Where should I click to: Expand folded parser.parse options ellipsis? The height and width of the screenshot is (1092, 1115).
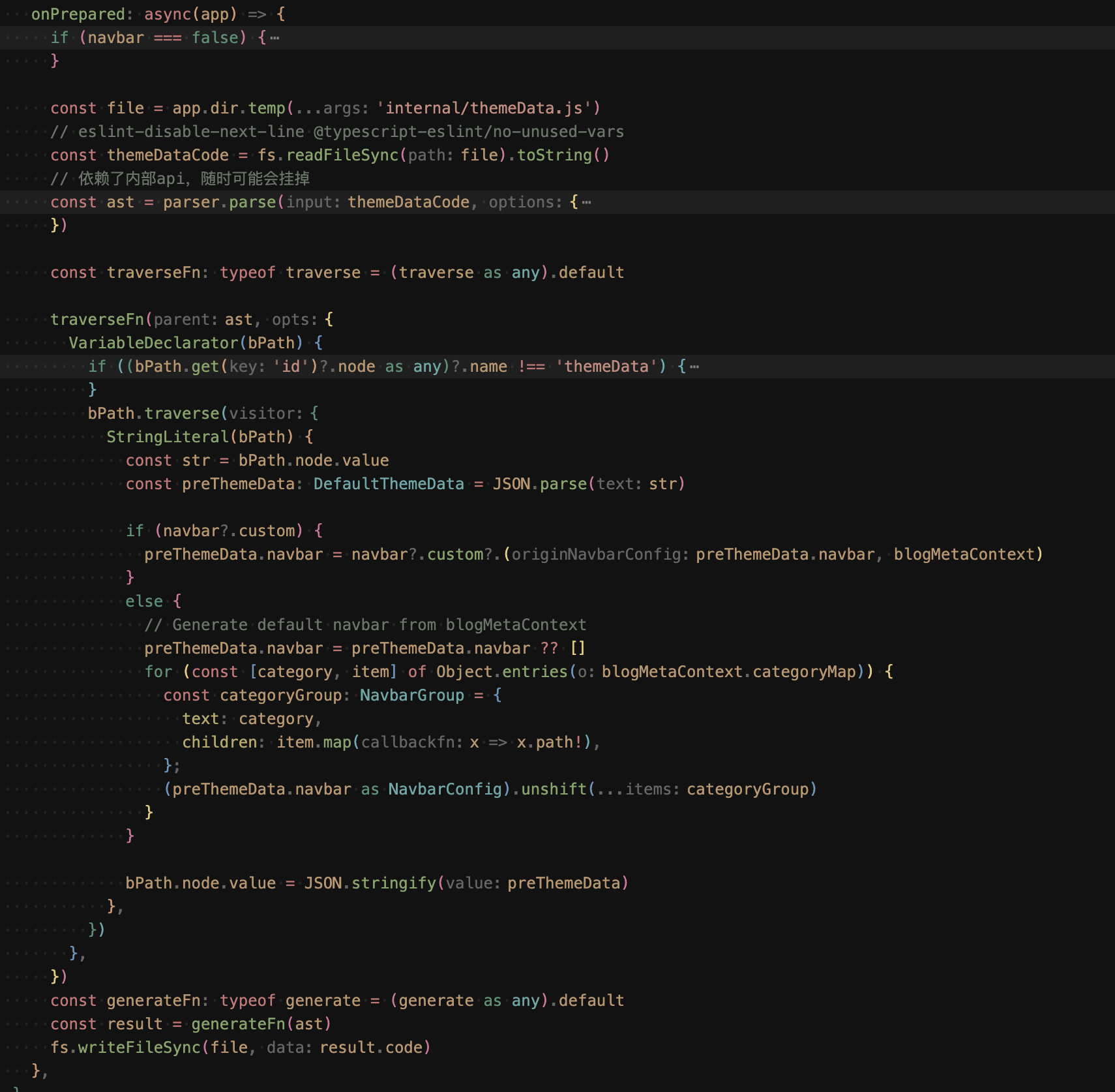click(586, 202)
